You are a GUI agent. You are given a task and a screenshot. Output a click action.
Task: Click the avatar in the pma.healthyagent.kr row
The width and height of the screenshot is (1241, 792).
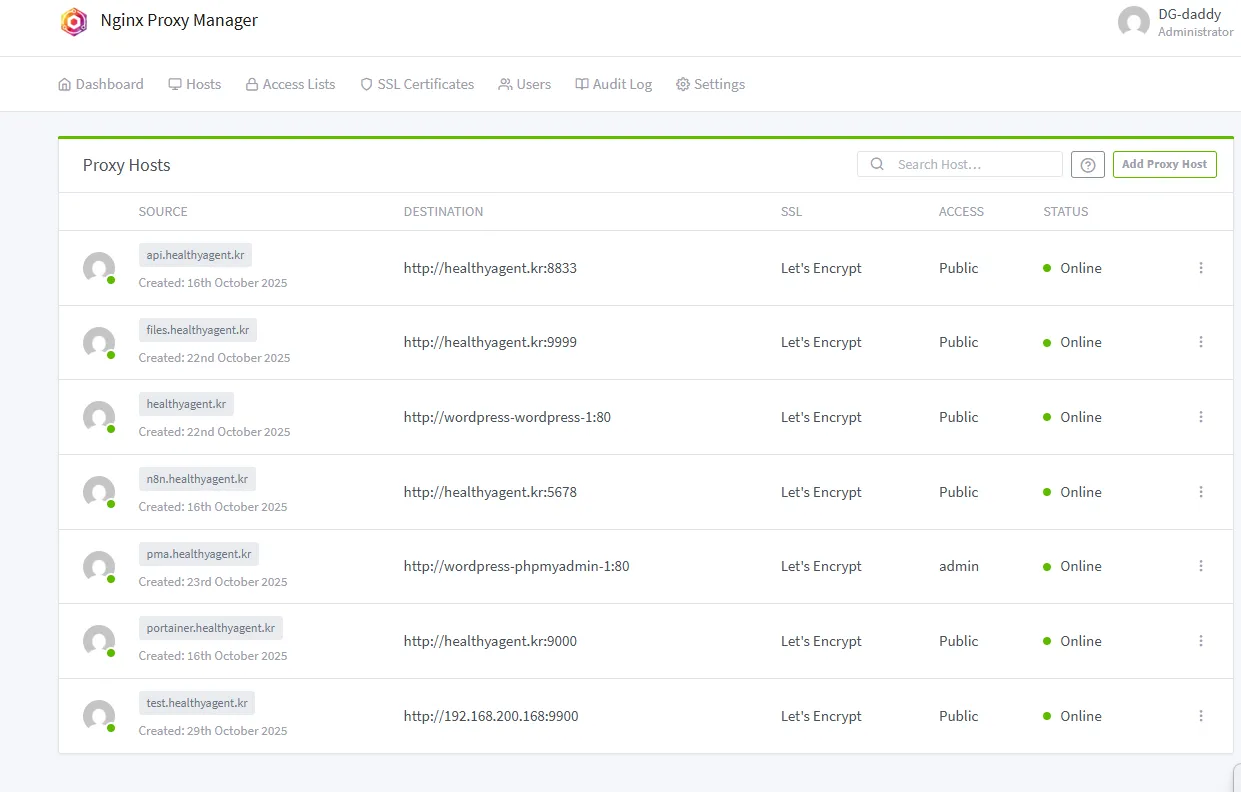tap(99, 567)
